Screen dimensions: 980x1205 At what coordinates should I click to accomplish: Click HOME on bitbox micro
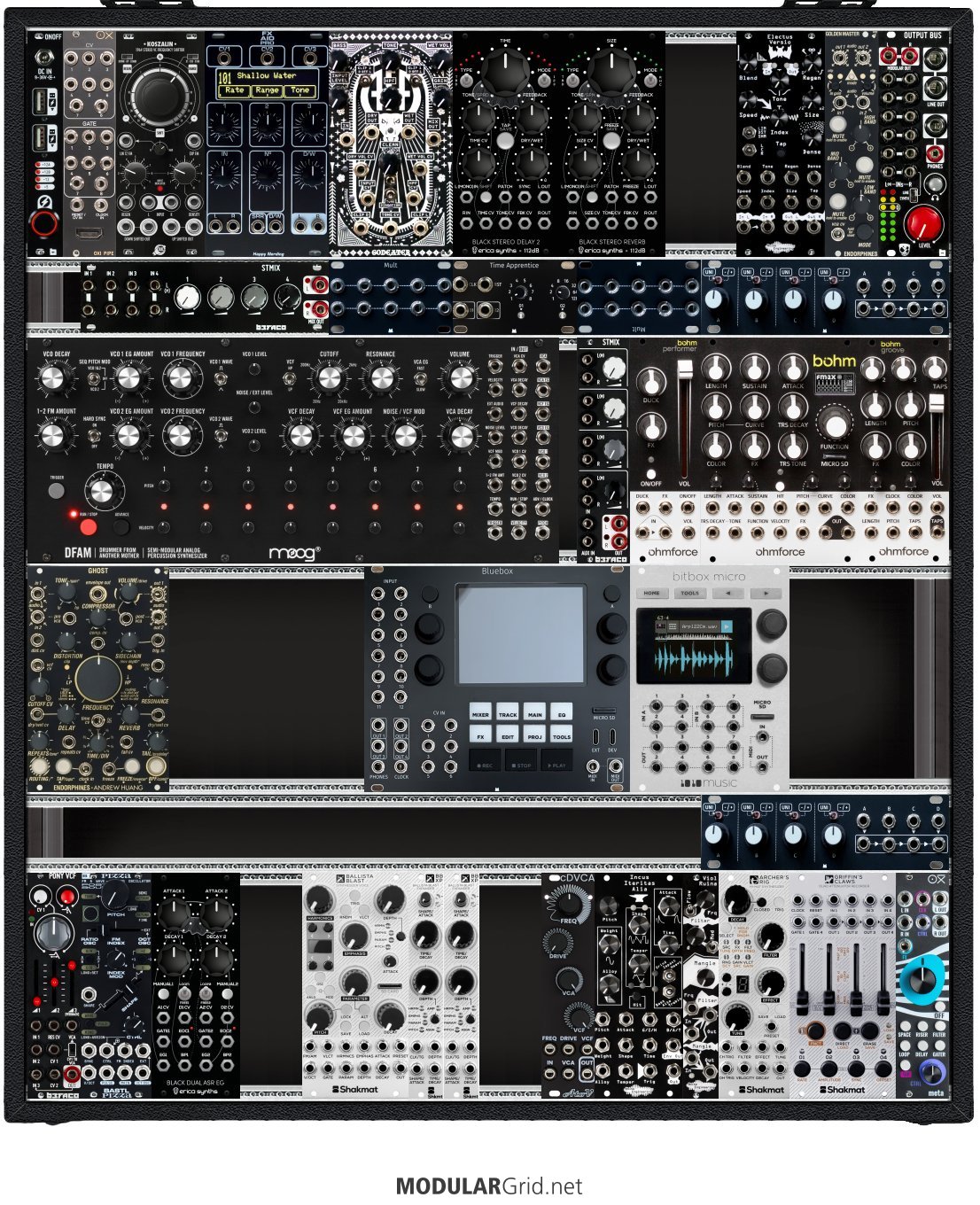point(652,593)
